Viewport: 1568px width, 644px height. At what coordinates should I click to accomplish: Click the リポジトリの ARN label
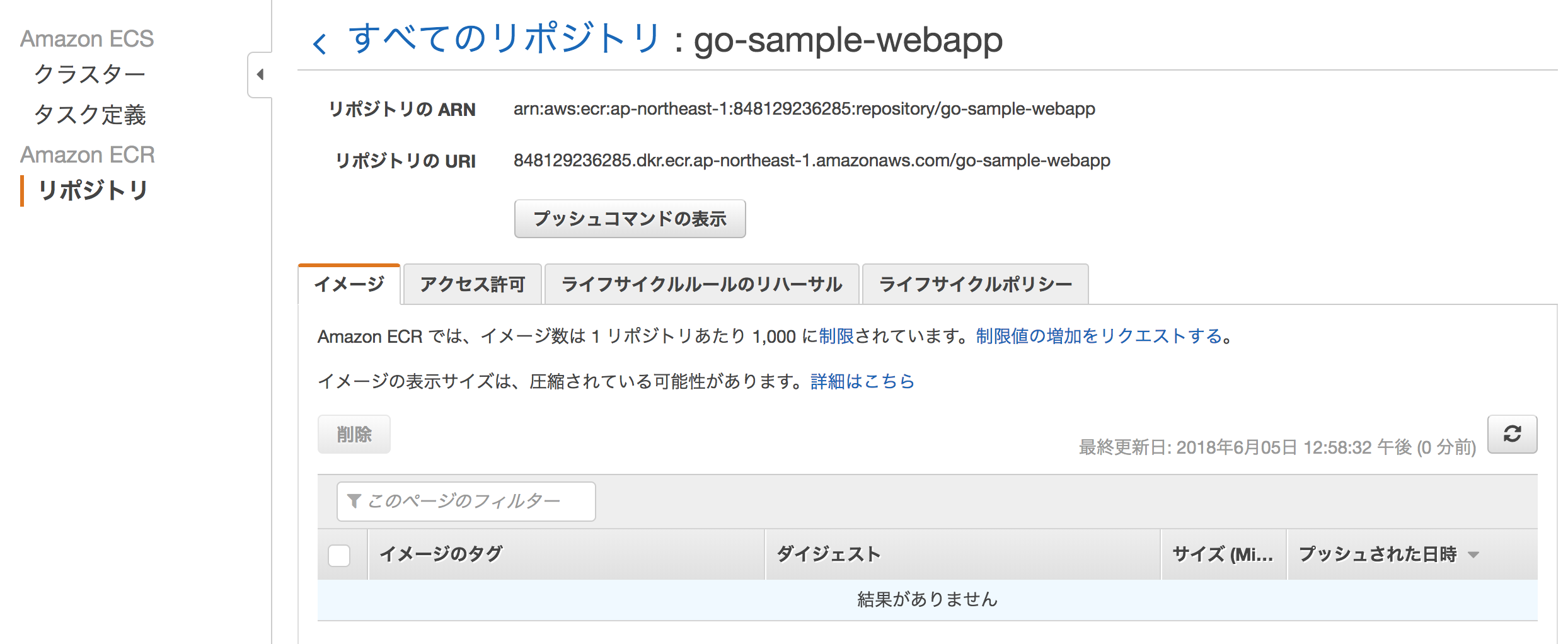402,110
